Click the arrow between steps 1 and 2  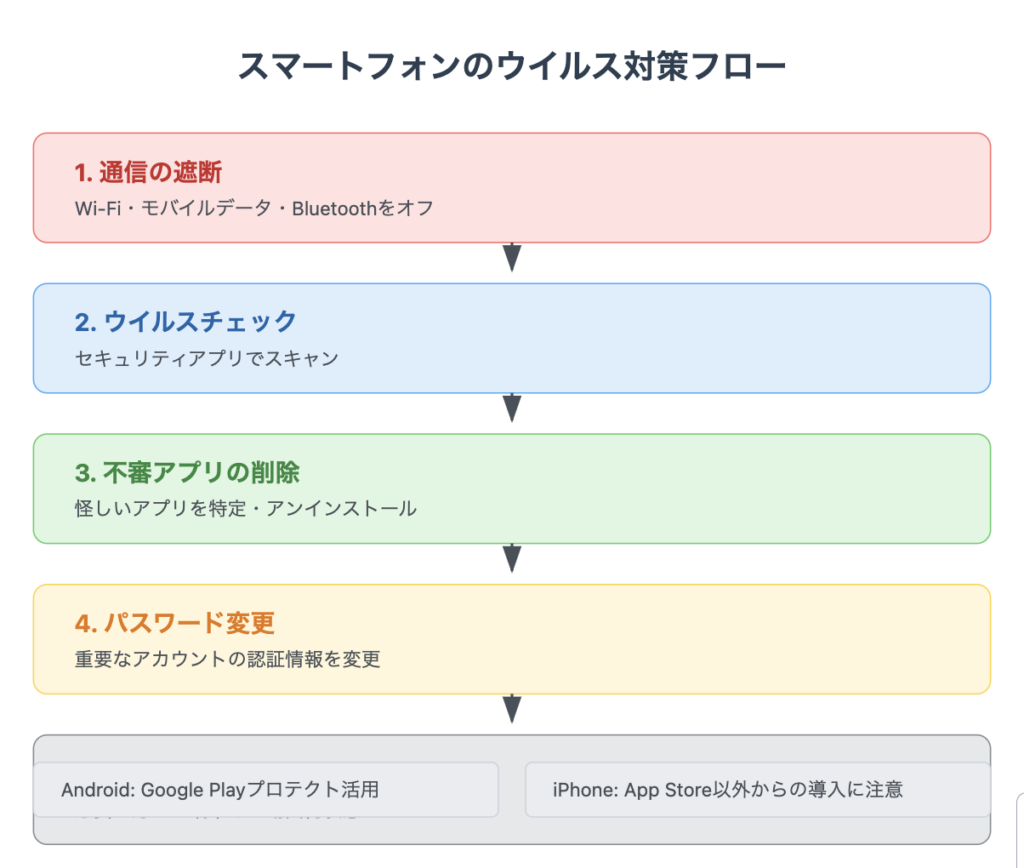[512, 257]
